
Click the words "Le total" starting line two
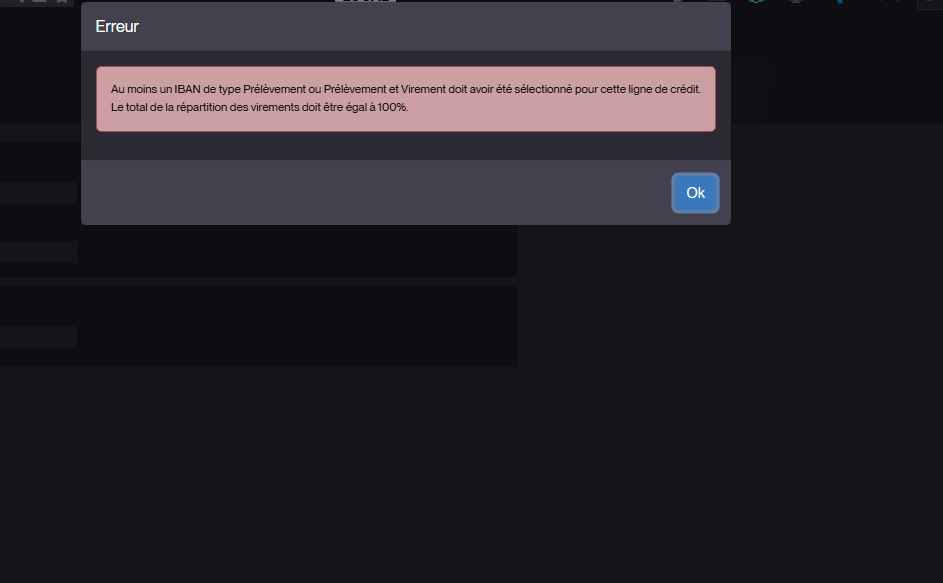click(129, 107)
